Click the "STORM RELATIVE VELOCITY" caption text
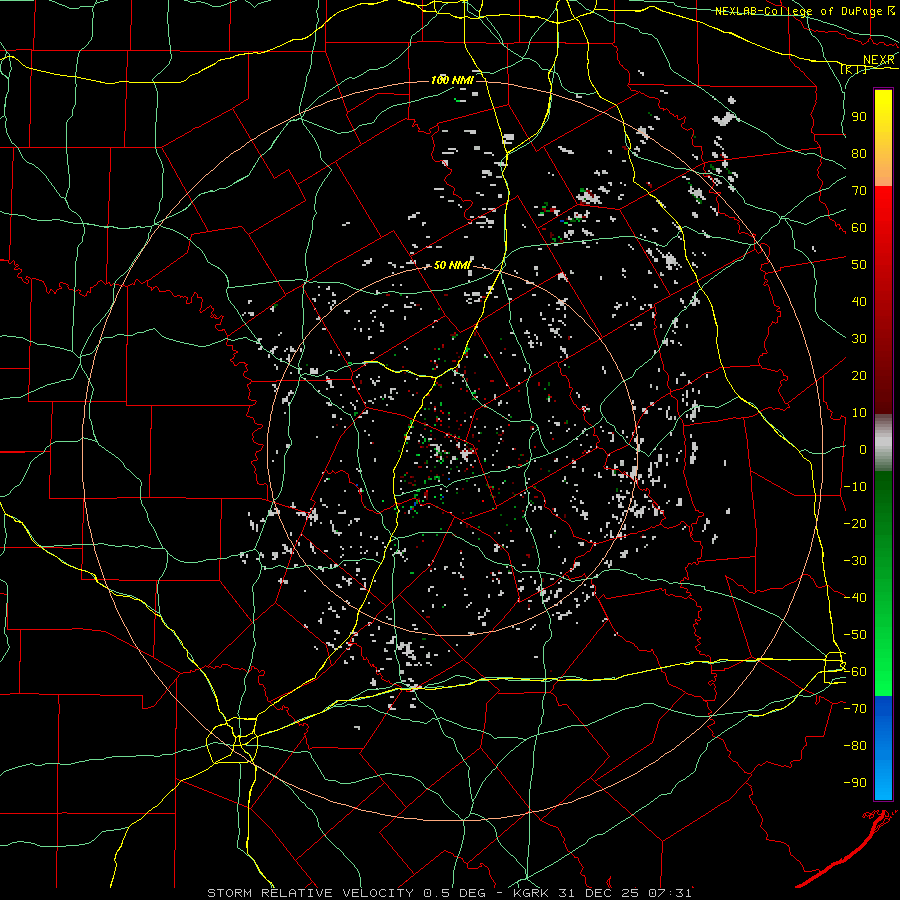Viewport: 900px width, 900px height. (310, 893)
